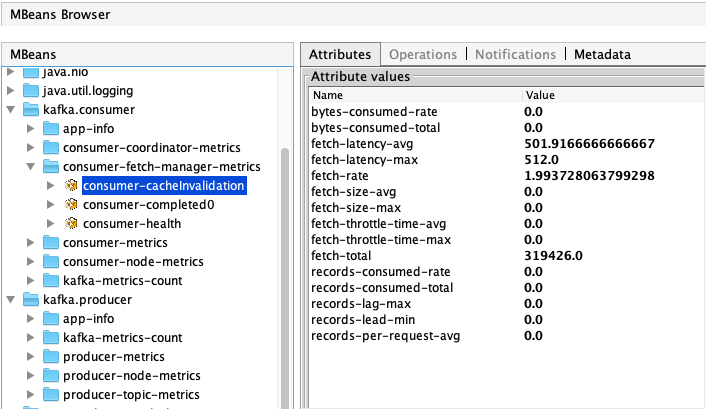Switch to the Notifications tab

tap(516, 55)
